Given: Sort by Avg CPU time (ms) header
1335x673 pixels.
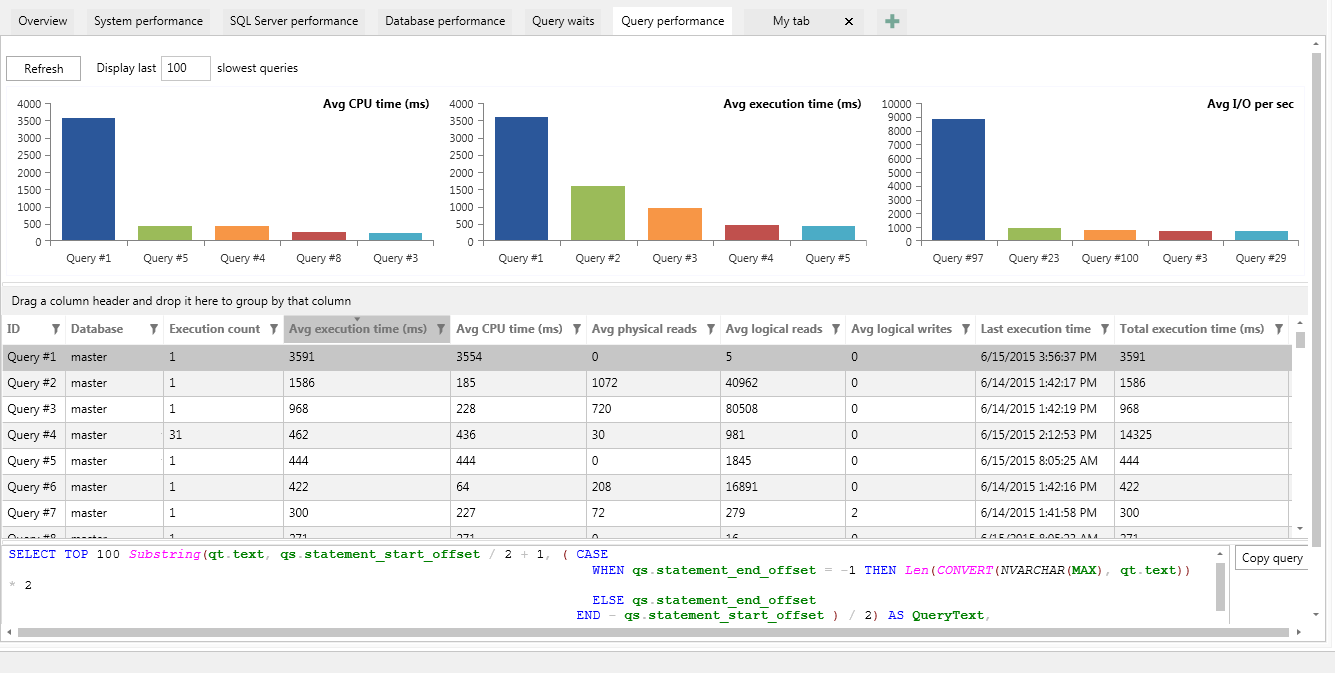Looking at the screenshot, I should point(509,329).
